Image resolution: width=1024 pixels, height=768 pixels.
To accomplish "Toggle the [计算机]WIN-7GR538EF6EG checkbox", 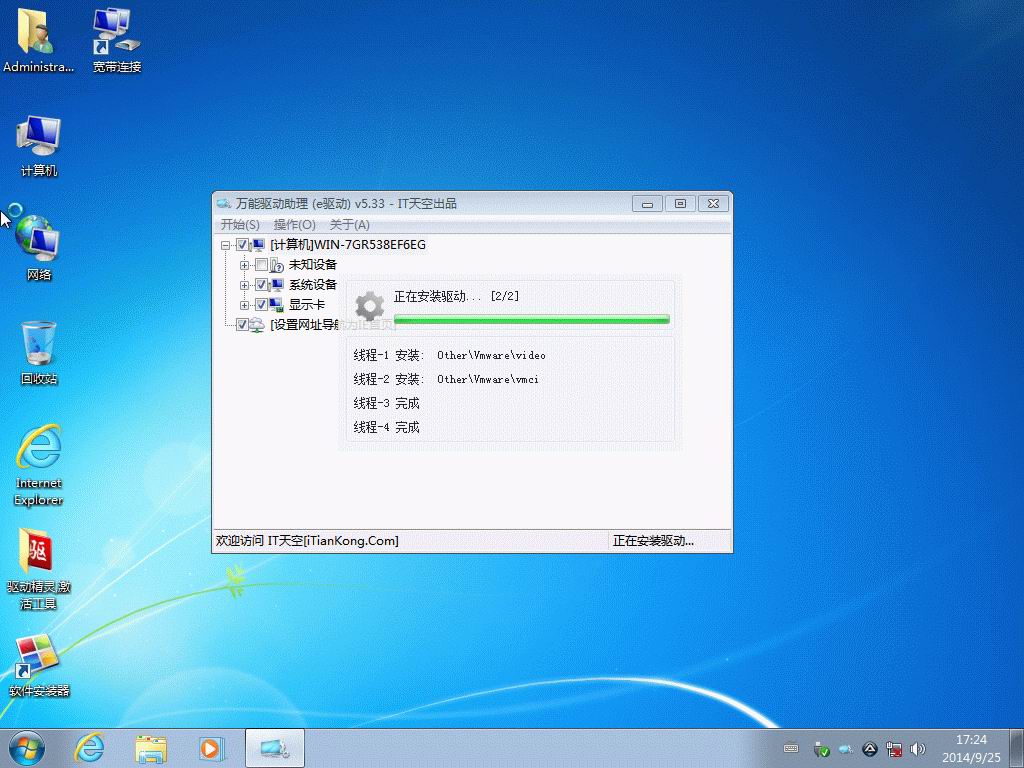I will tap(242, 245).
